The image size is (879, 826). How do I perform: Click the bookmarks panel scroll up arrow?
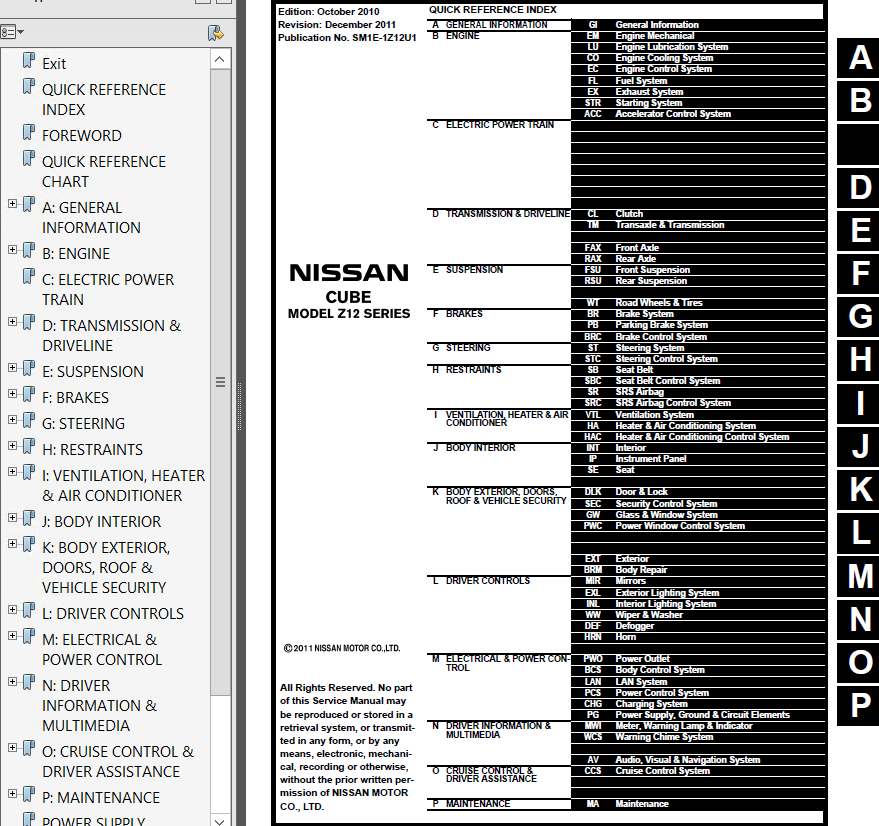[221, 59]
